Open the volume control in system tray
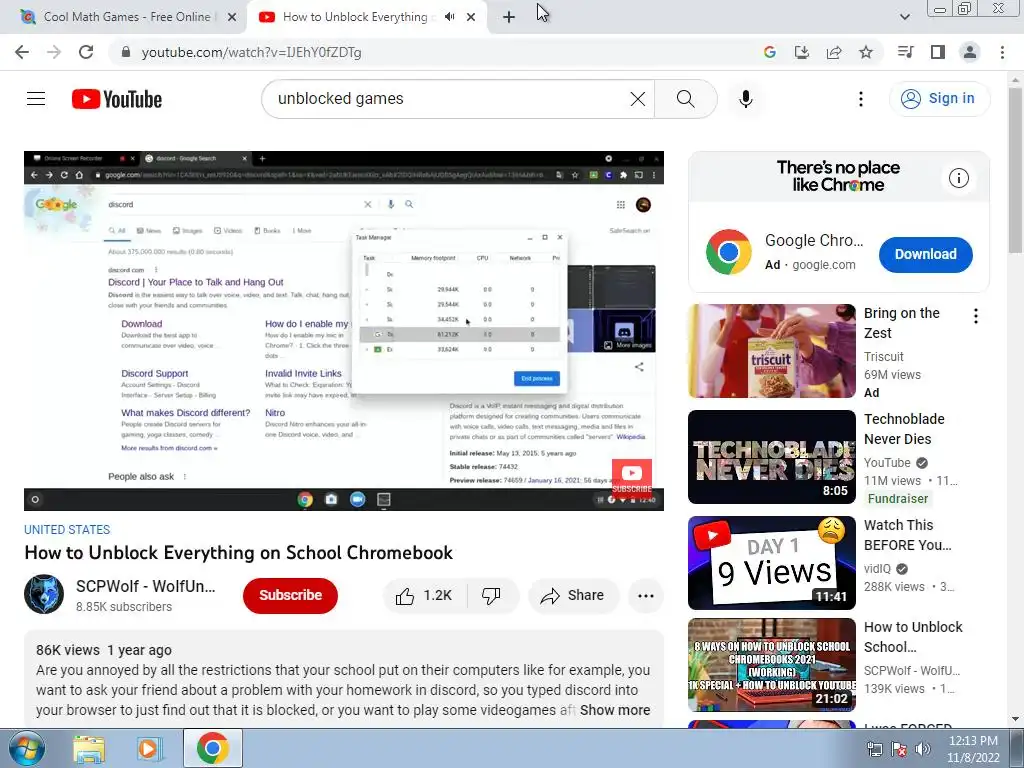Image resolution: width=1024 pixels, height=768 pixels. click(x=923, y=749)
